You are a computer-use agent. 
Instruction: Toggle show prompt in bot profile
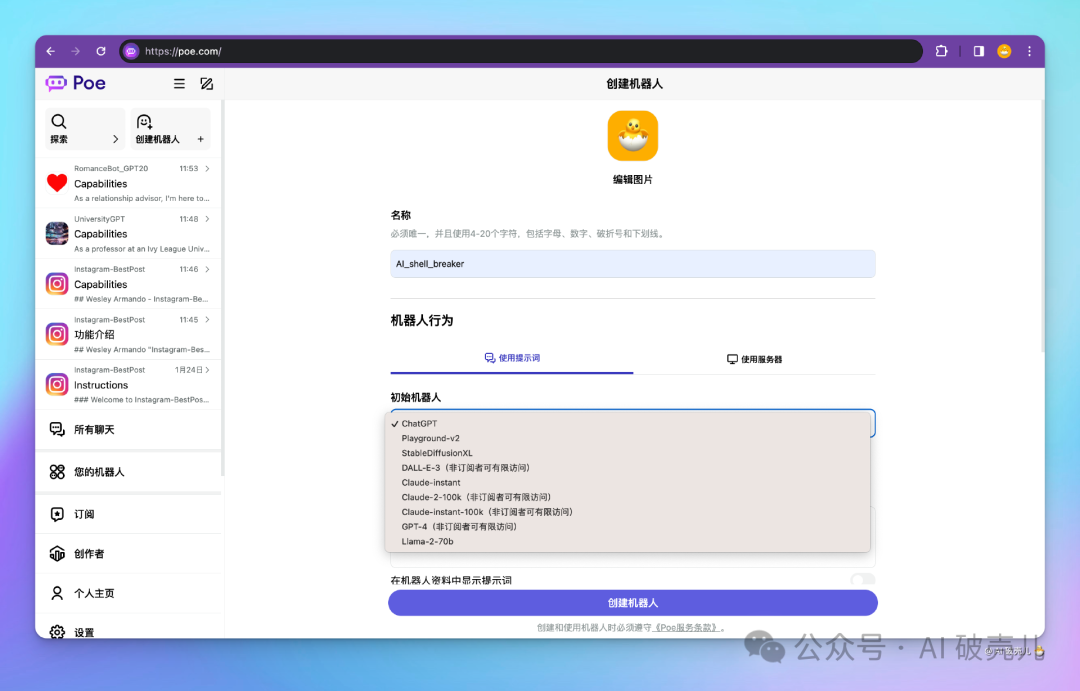click(862, 580)
